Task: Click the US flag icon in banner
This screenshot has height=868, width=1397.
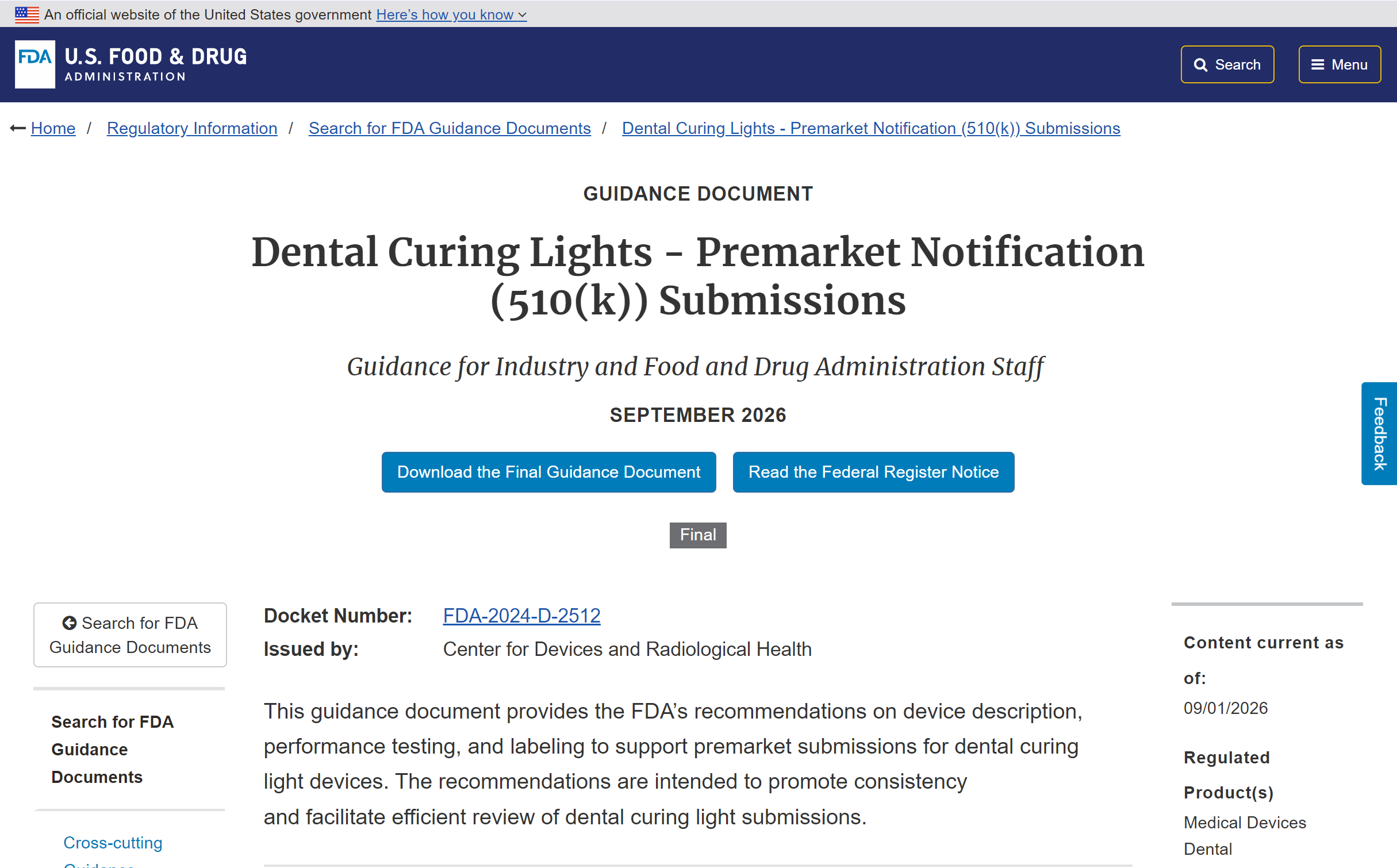Action: click(x=27, y=14)
